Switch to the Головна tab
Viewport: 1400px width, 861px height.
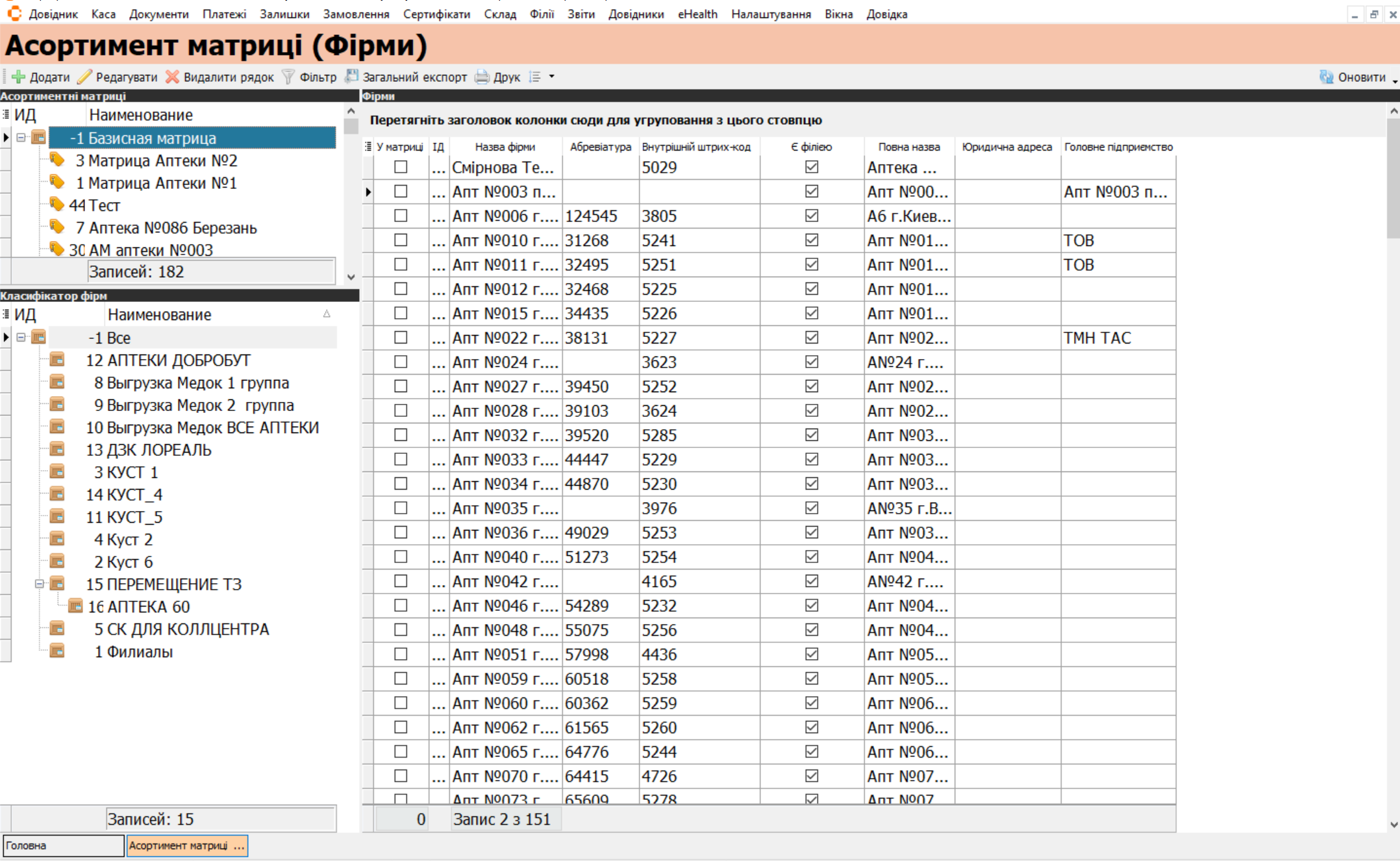pos(63,845)
